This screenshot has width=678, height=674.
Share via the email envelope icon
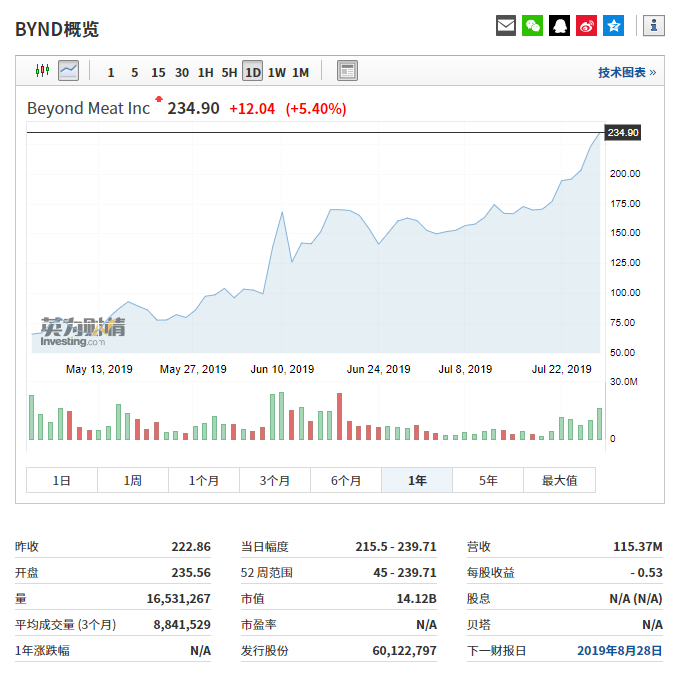coord(505,26)
